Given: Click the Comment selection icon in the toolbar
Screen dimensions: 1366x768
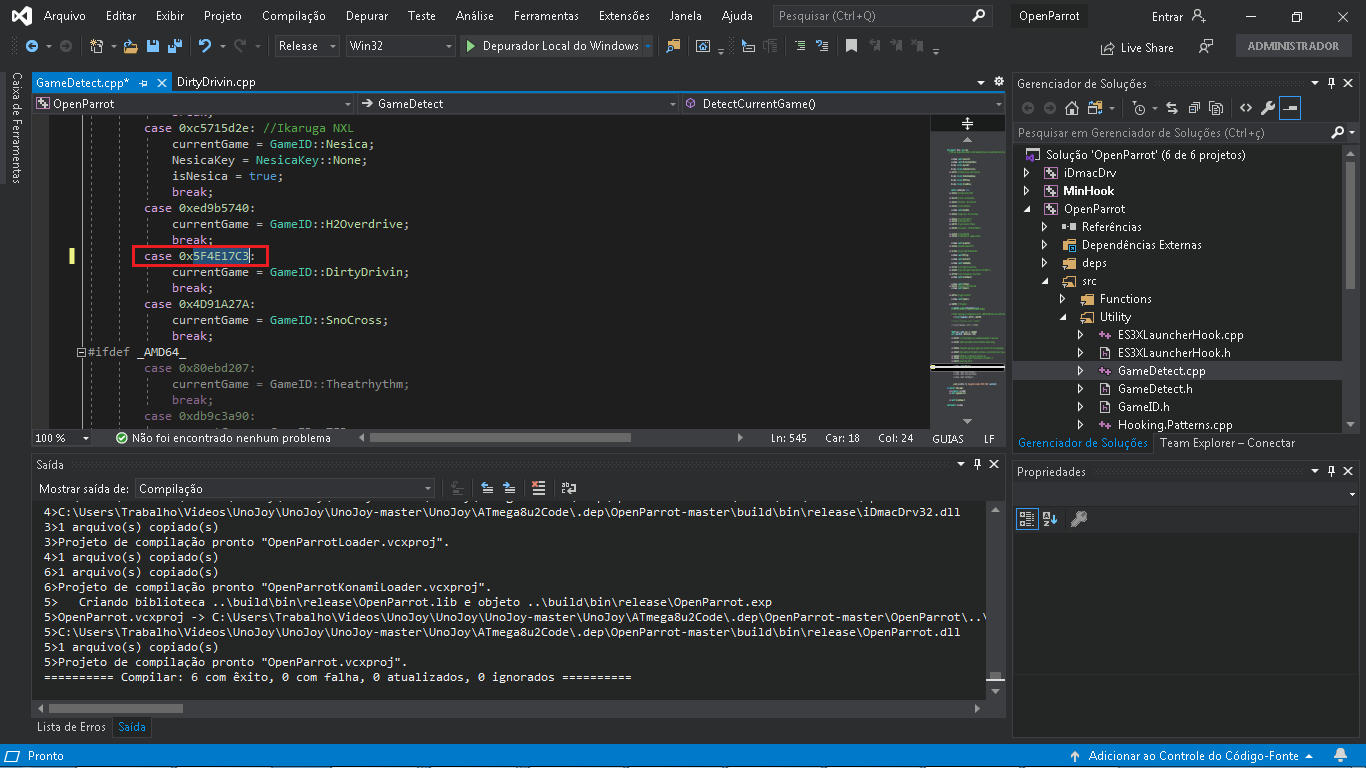Looking at the screenshot, I should 799,46.
